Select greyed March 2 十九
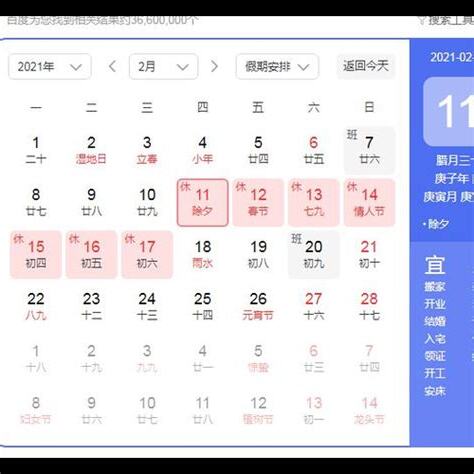 click(91, 358)
